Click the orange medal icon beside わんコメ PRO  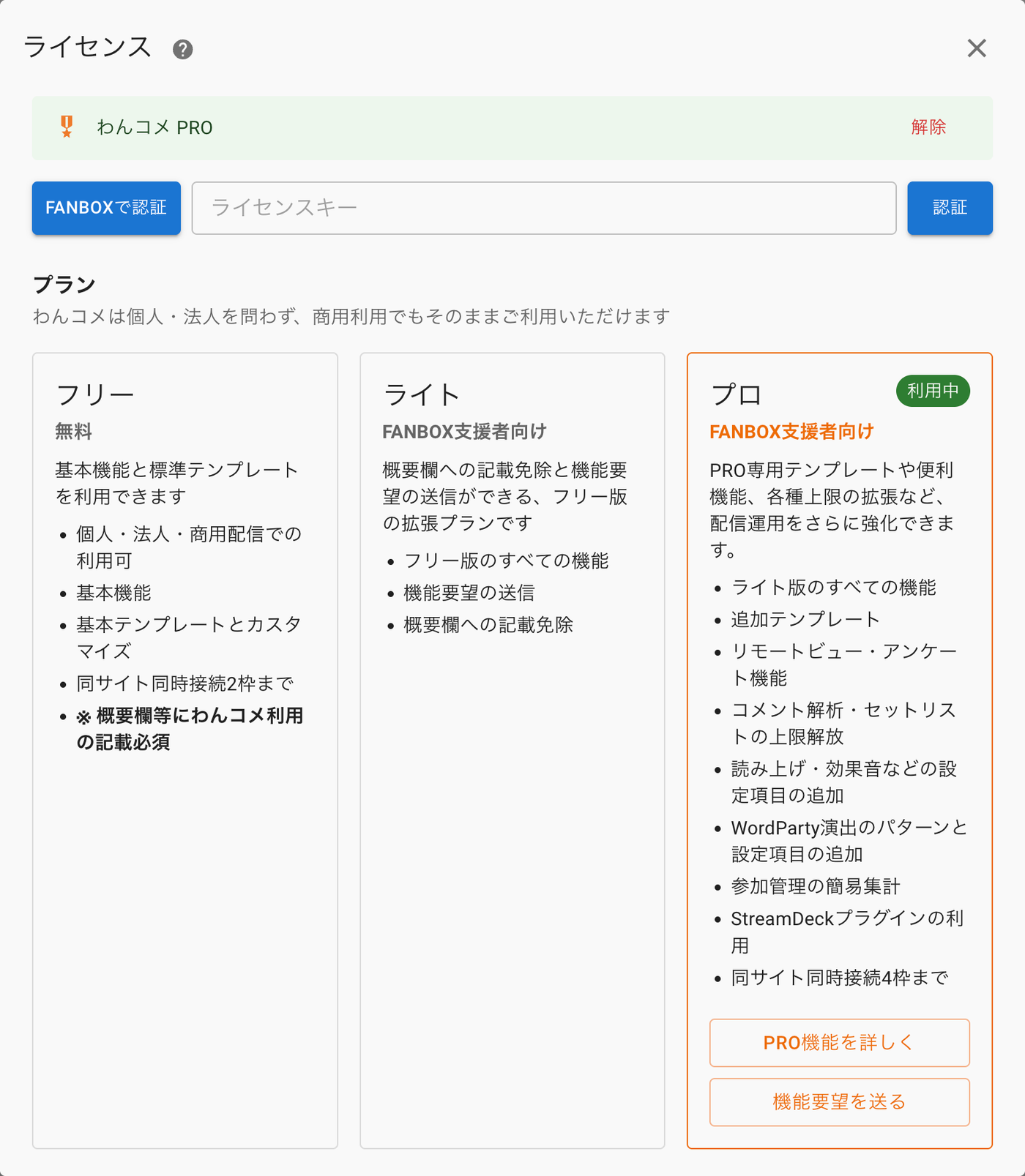point(67,127)
